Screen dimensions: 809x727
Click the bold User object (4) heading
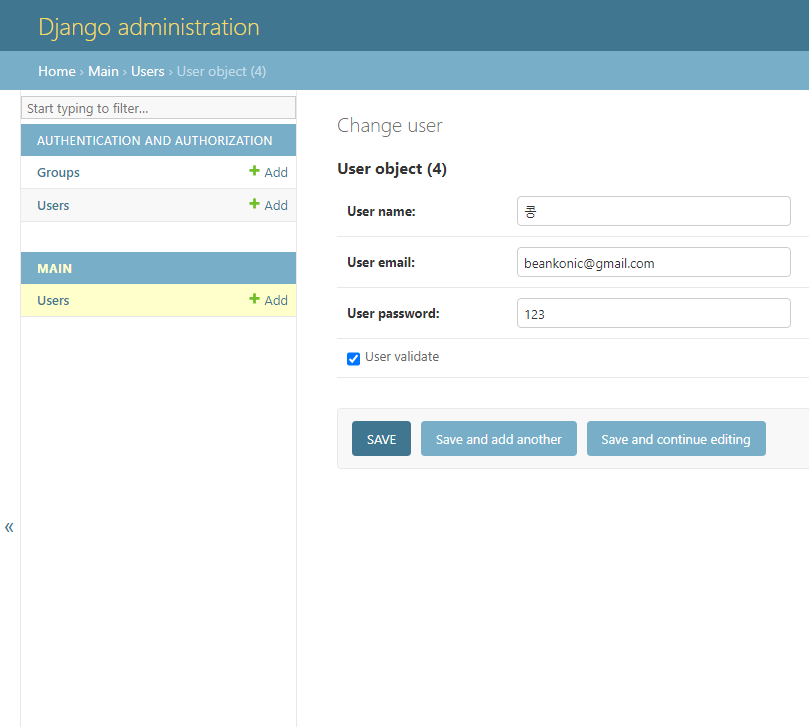click(x=392, y=169)
